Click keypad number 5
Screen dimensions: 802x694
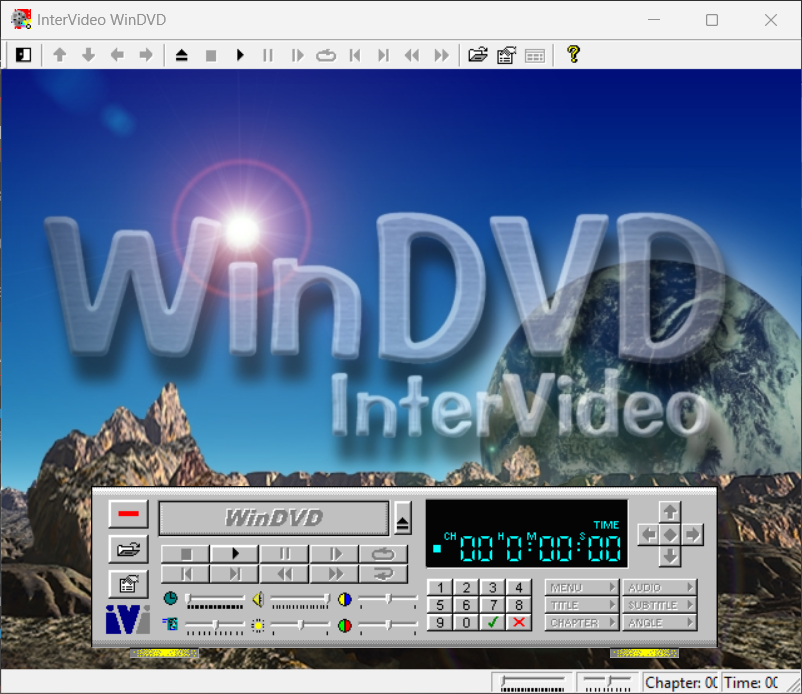(440, 605)
